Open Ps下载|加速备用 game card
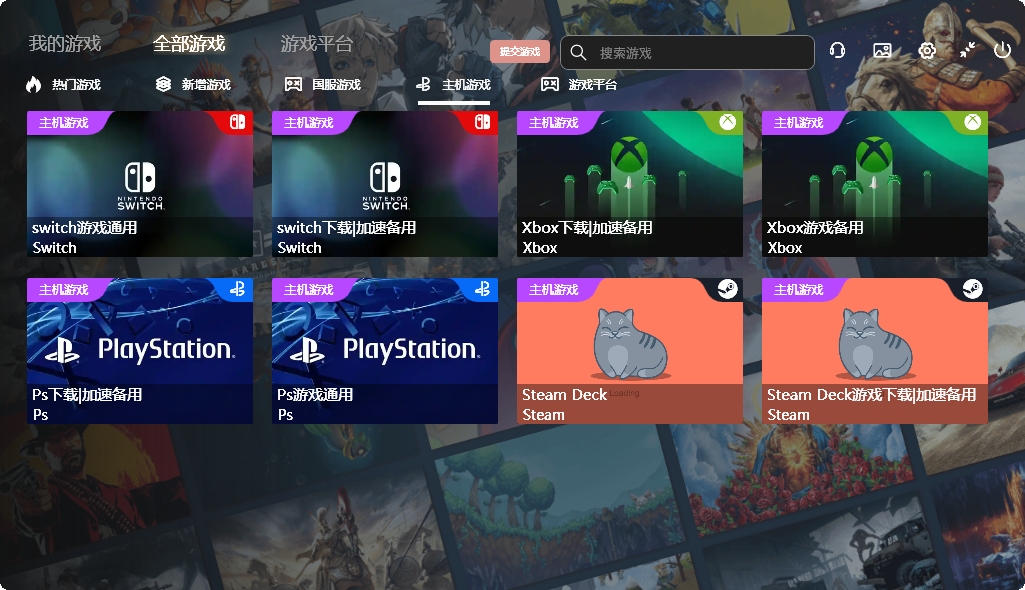Viewport: 1025px width, 590px height. [140, 351]
